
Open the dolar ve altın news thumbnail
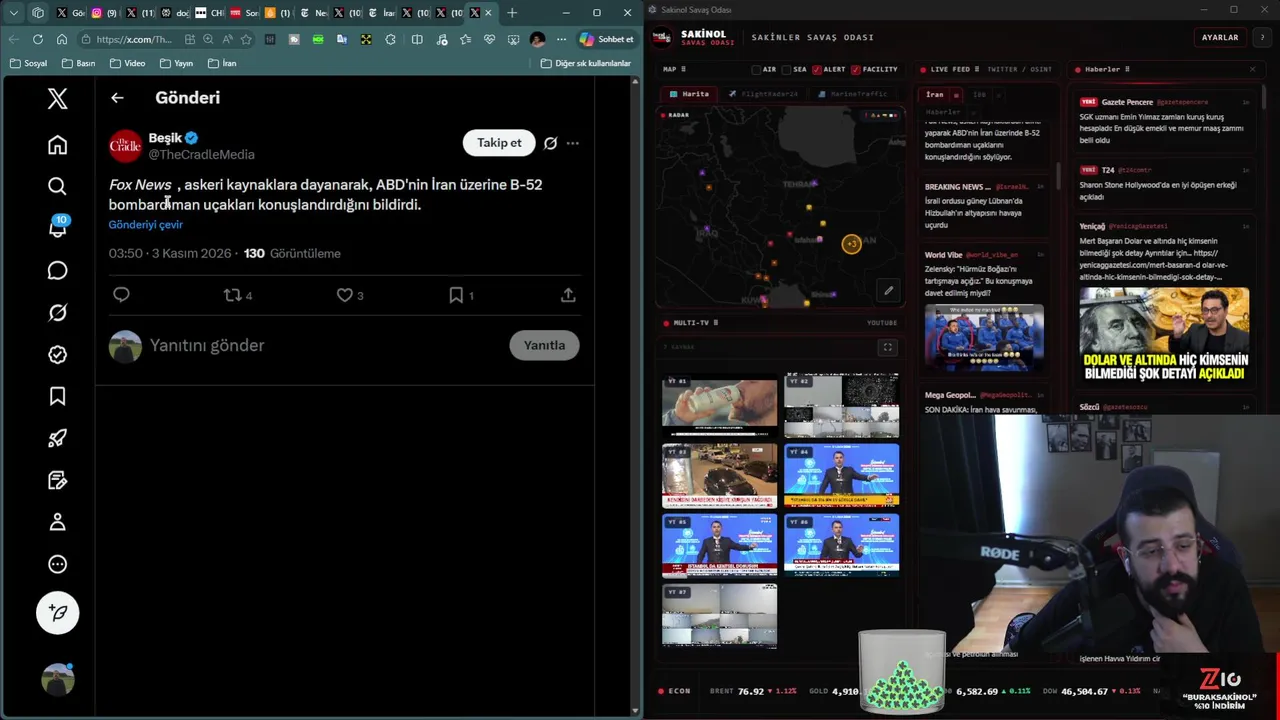(1164, 337)
